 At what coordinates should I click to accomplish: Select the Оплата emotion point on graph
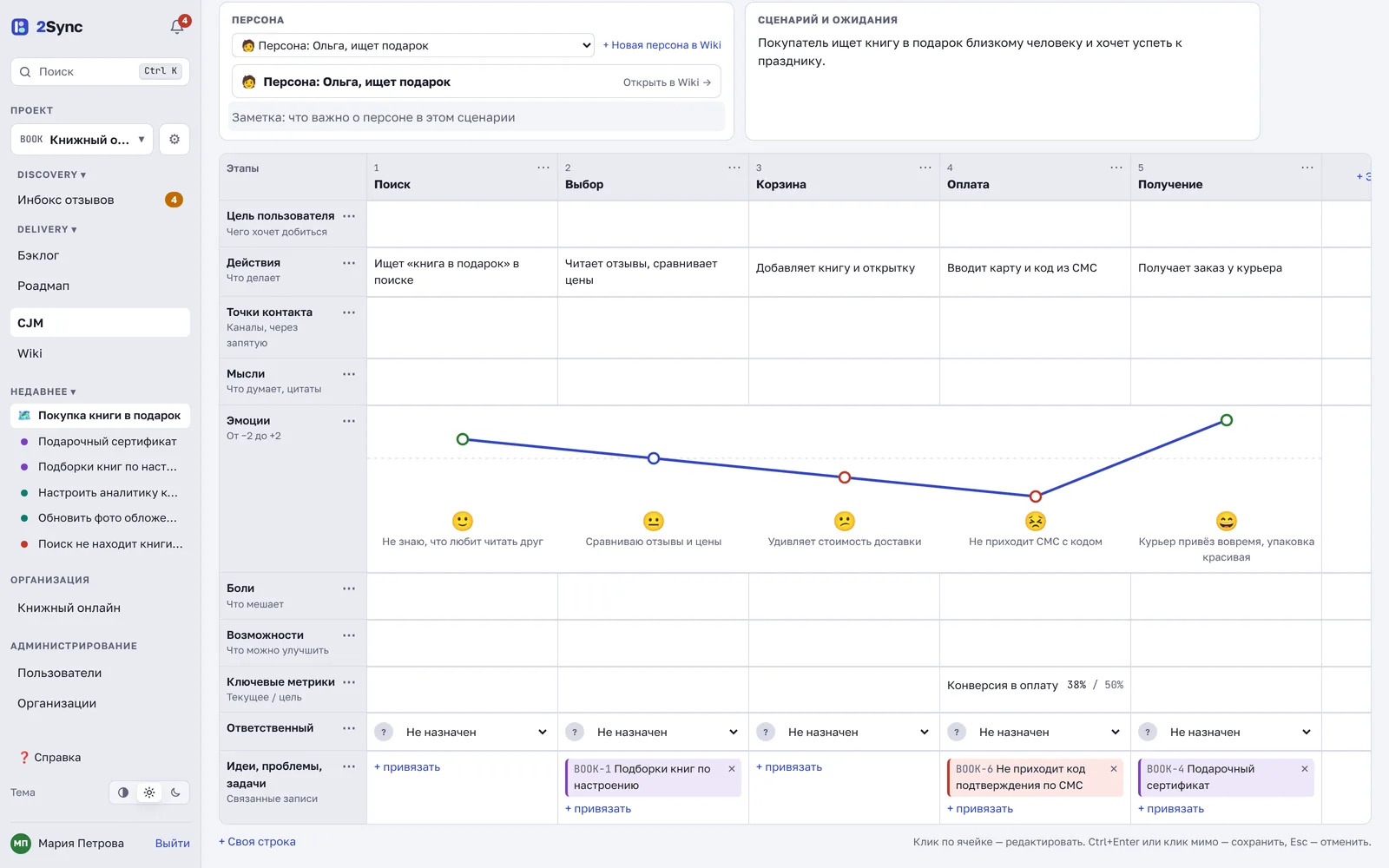[1035, 496]
